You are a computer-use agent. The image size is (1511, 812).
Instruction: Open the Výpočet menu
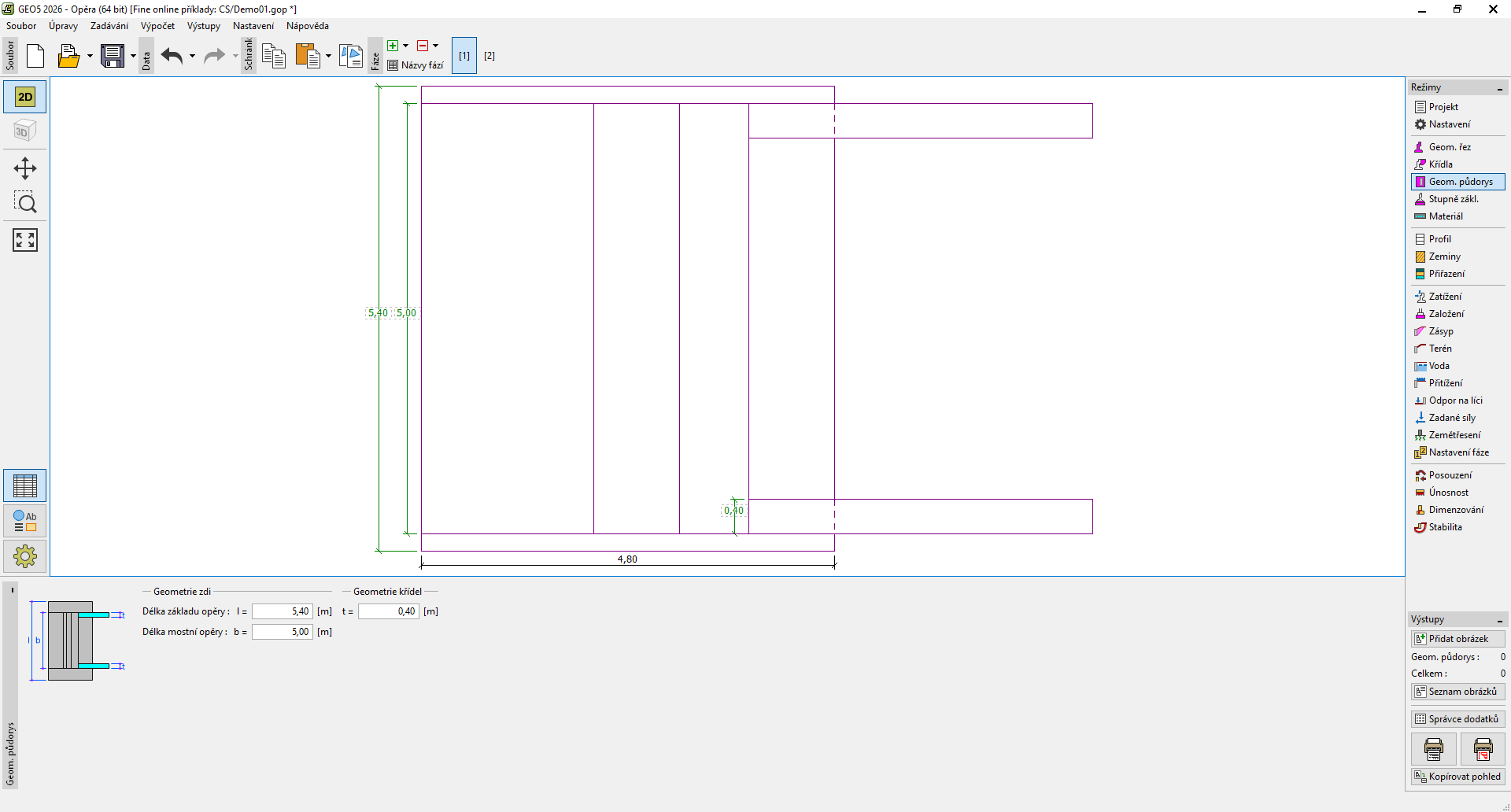[x=157, y=26]
